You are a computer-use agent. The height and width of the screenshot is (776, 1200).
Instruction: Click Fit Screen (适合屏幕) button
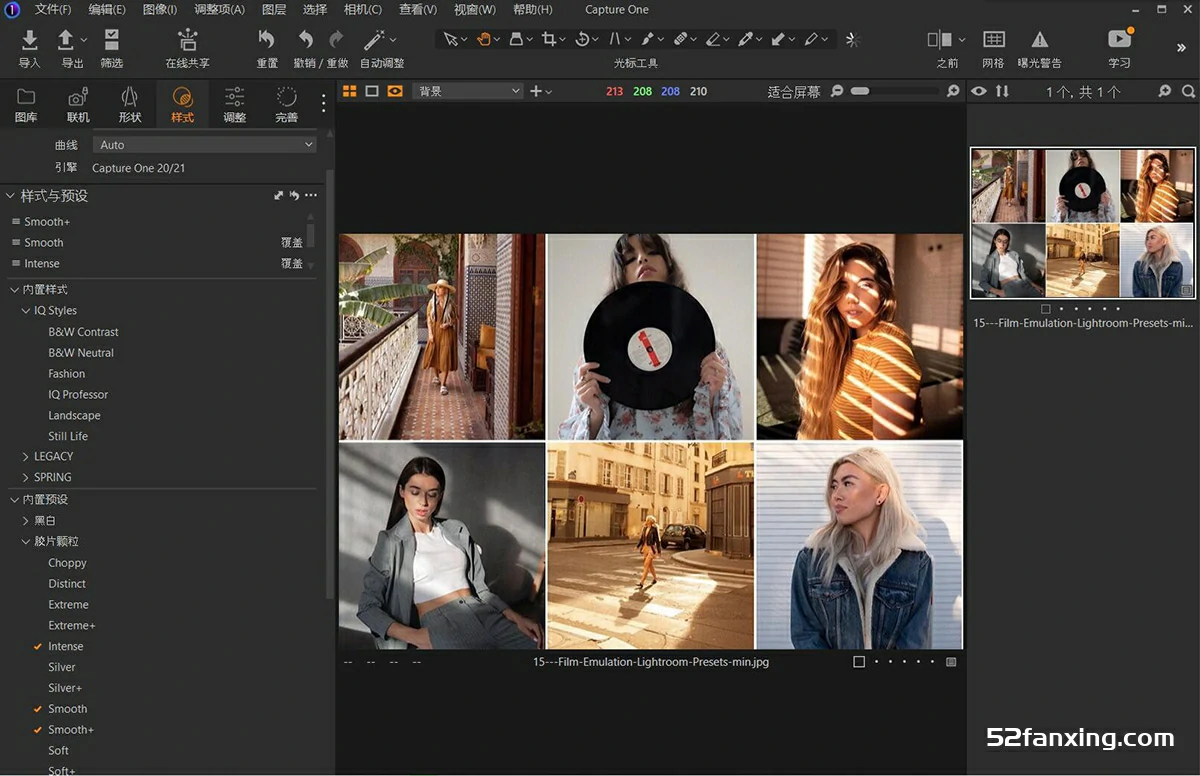point(793,91)
